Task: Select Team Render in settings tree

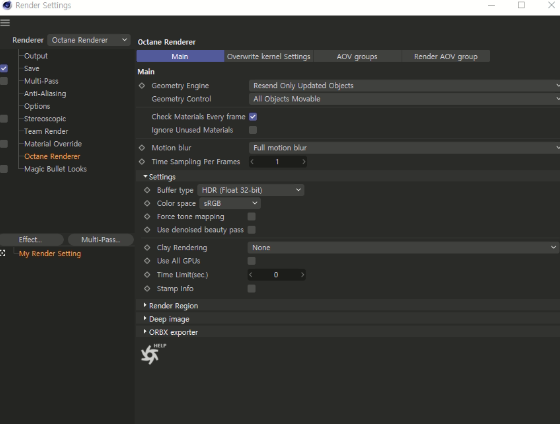Action: (x=46, y=131)
